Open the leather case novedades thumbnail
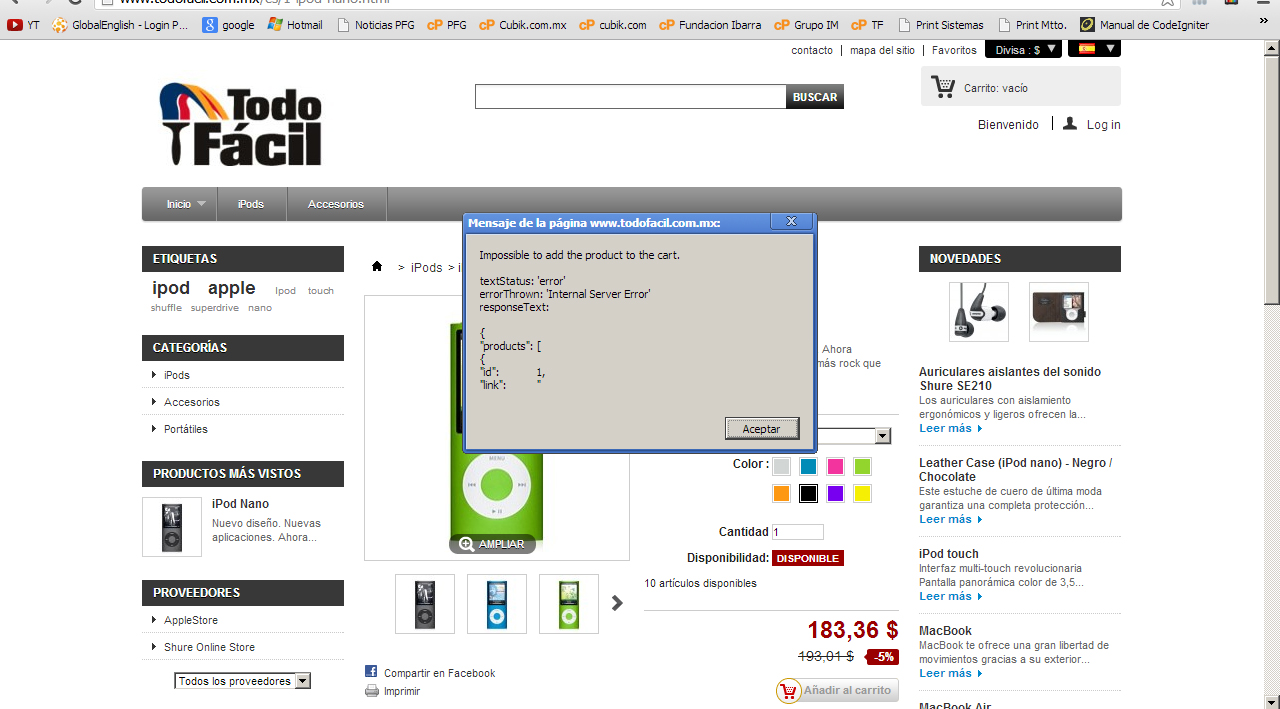The image size is (1280, 709). [x=1059, y=312]
